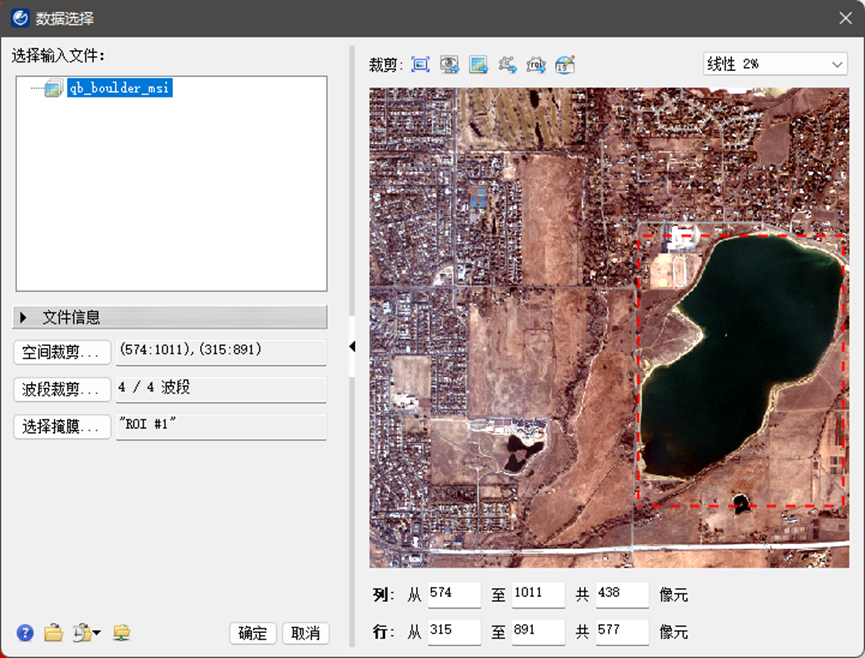Screen dimensions: 865x658
Task: Click the row total field showing 577
Action: point(622,632)
